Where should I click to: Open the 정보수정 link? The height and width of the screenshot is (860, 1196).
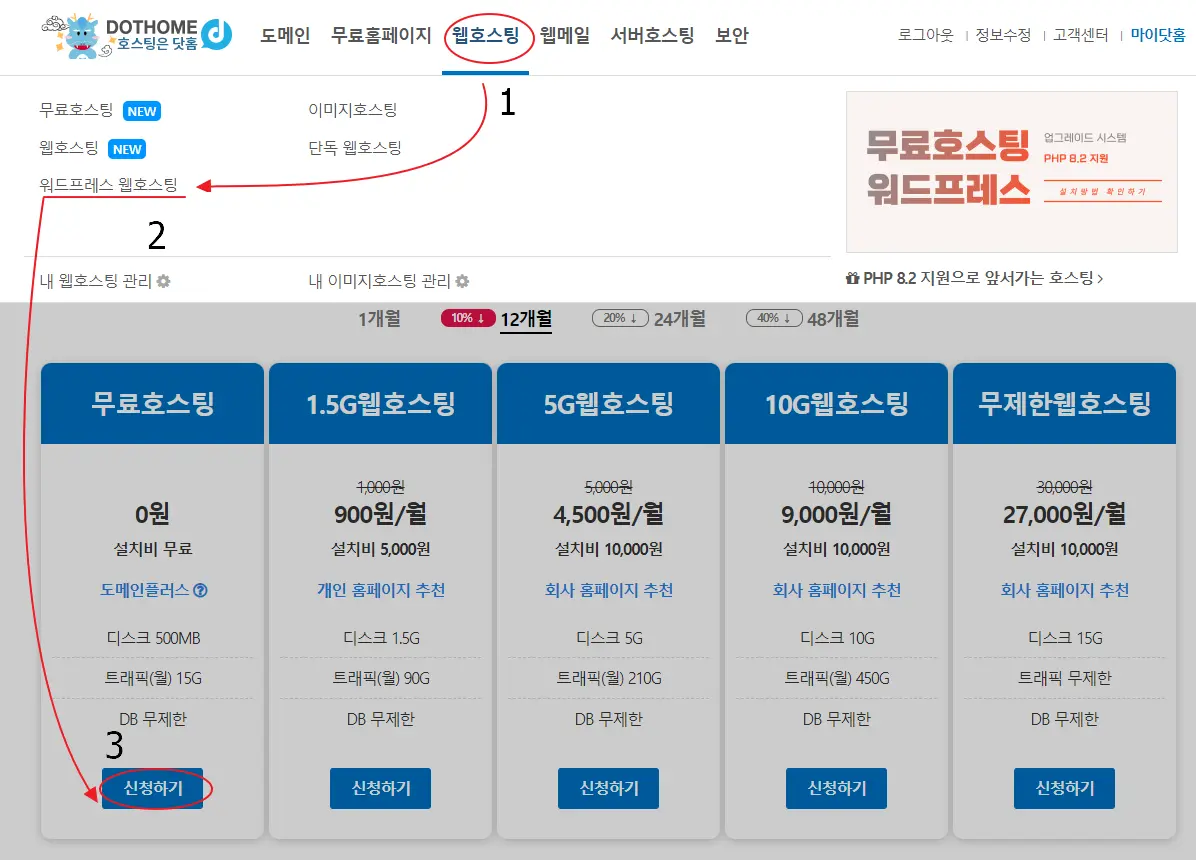coord(1004,35)
